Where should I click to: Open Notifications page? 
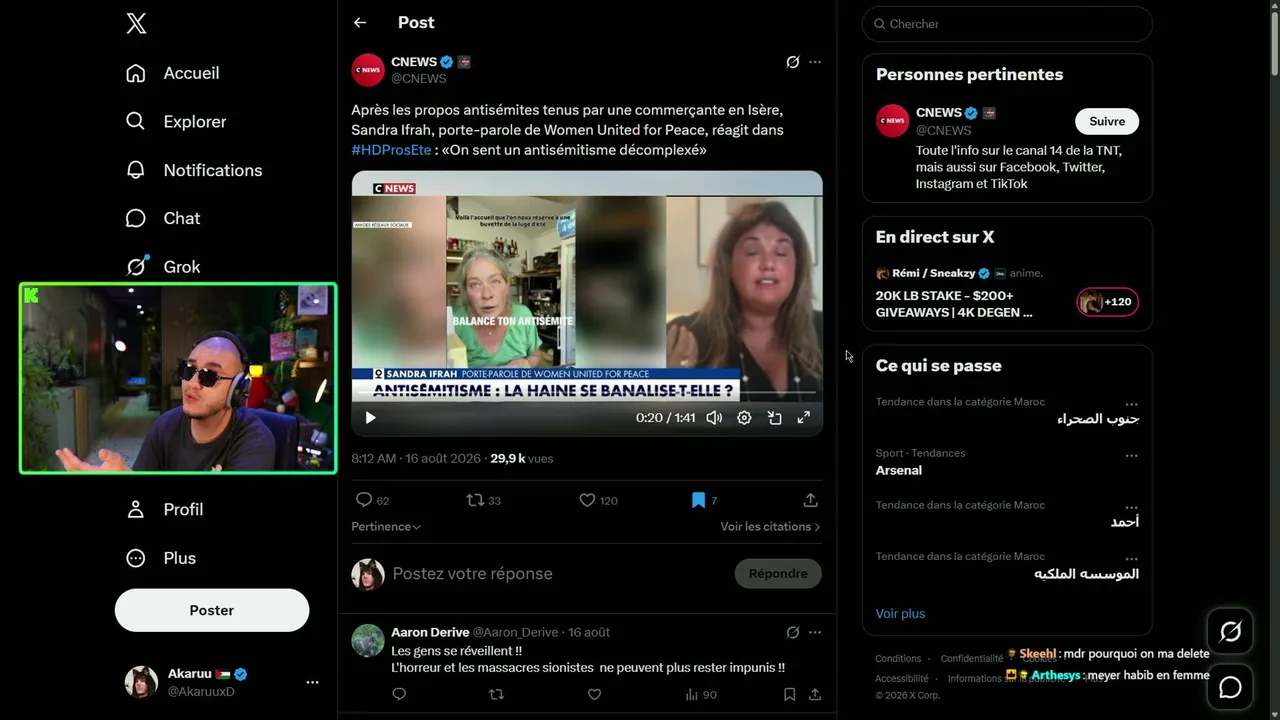[x=194, y=170]
